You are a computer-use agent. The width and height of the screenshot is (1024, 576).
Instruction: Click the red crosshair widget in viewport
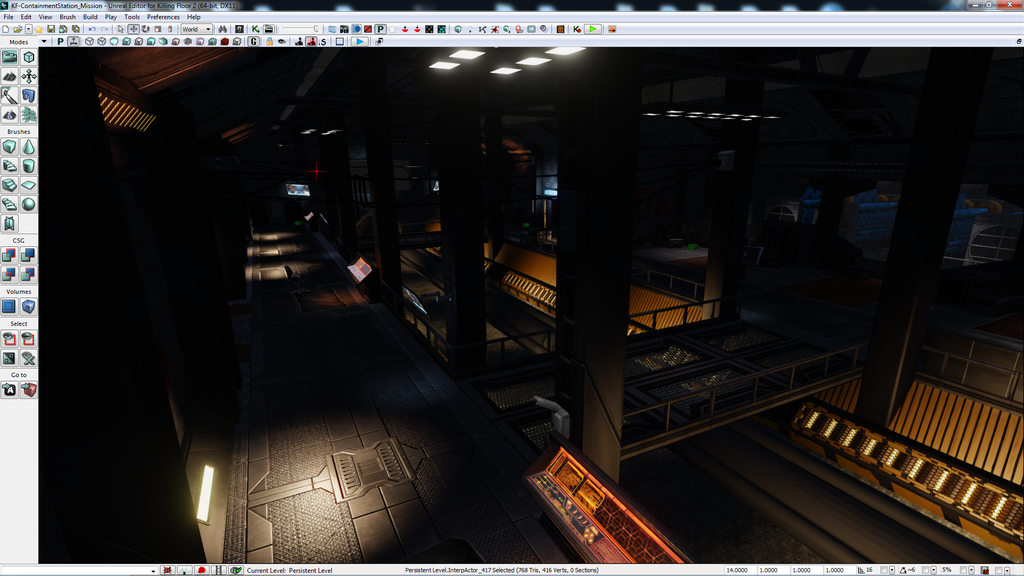[316, 171]
